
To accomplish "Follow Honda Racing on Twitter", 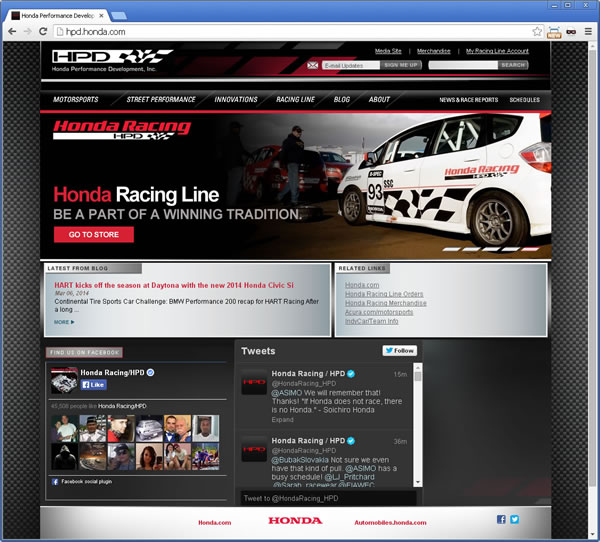I will (399, 351).
